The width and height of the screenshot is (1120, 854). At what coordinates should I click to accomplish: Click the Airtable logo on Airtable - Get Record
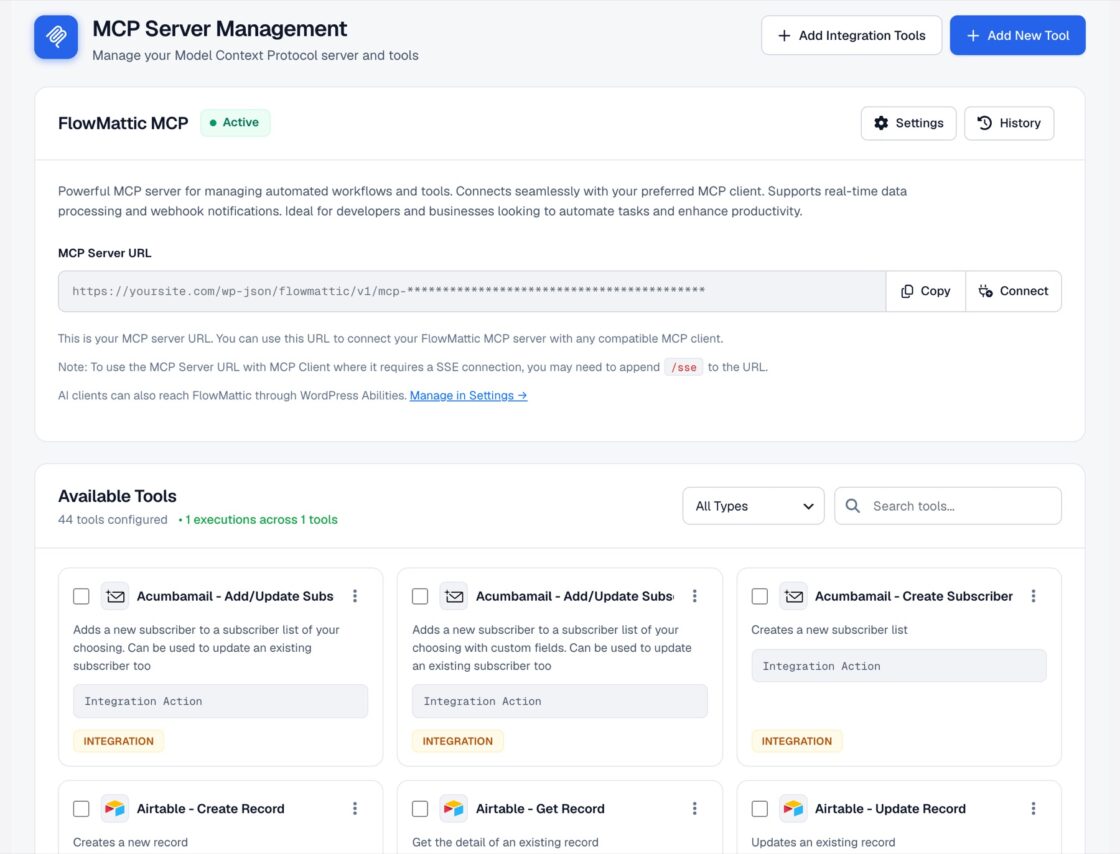[x=454, y=808]
